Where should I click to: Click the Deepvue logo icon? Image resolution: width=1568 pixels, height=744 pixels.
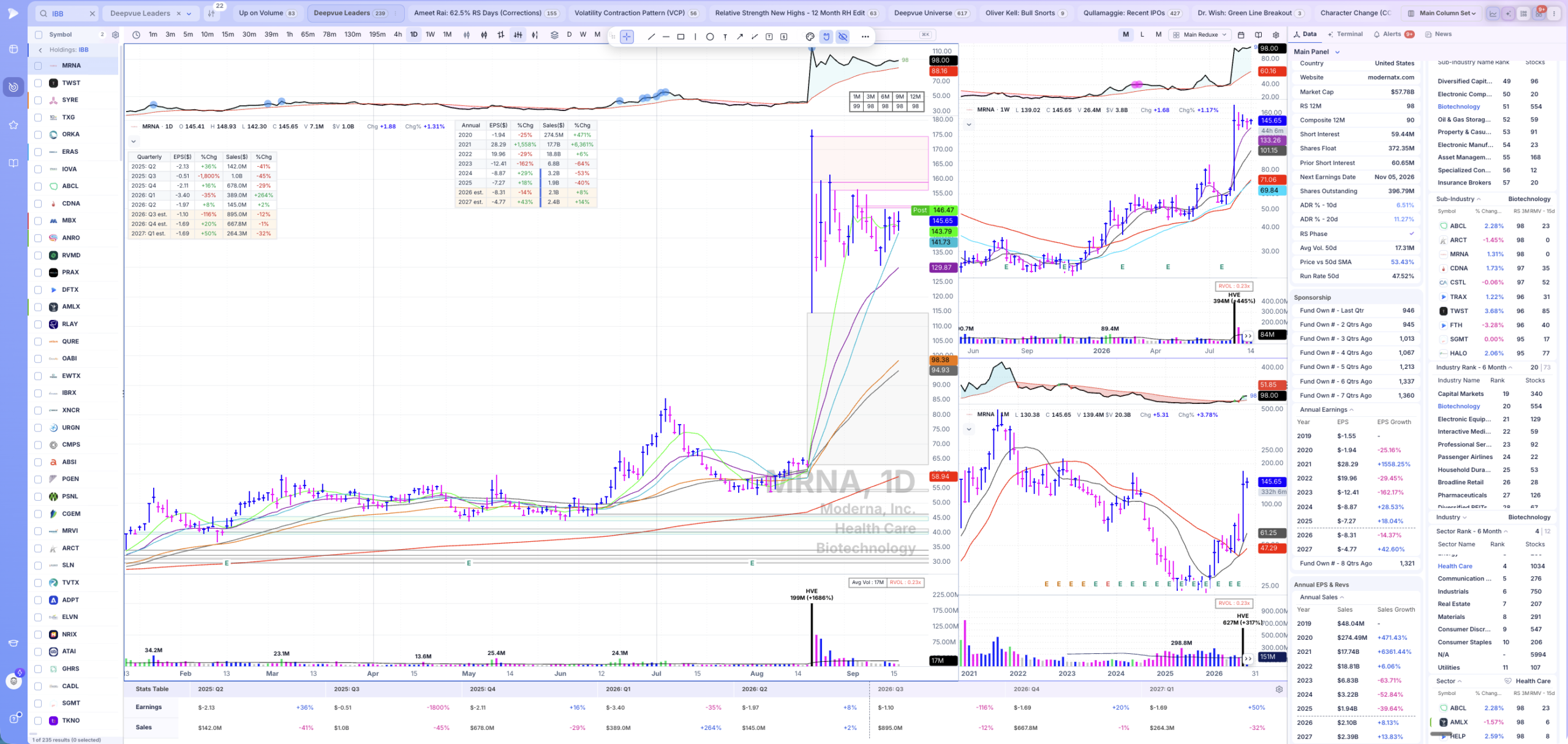13,13
